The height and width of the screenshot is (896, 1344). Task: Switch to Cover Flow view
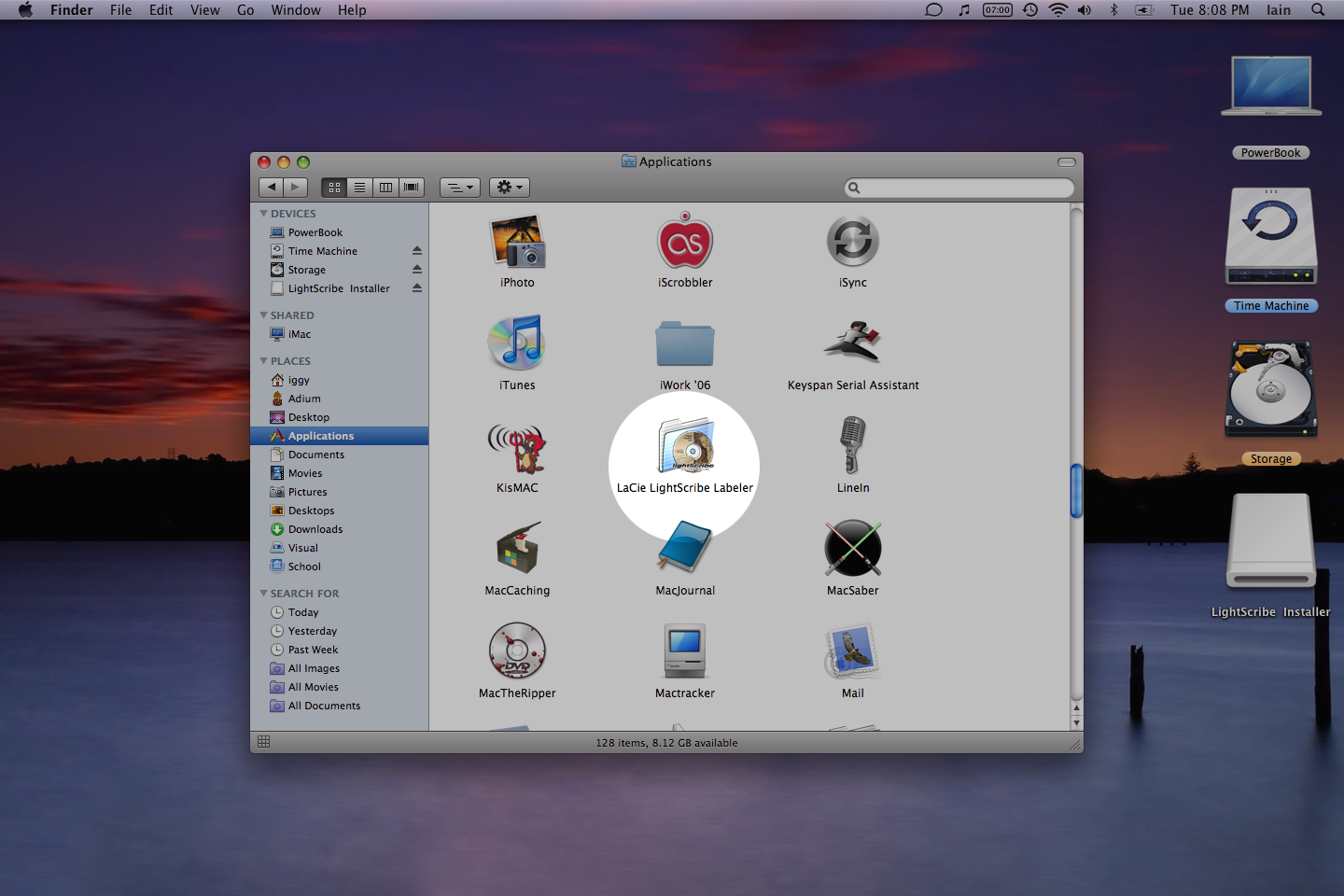412,188
